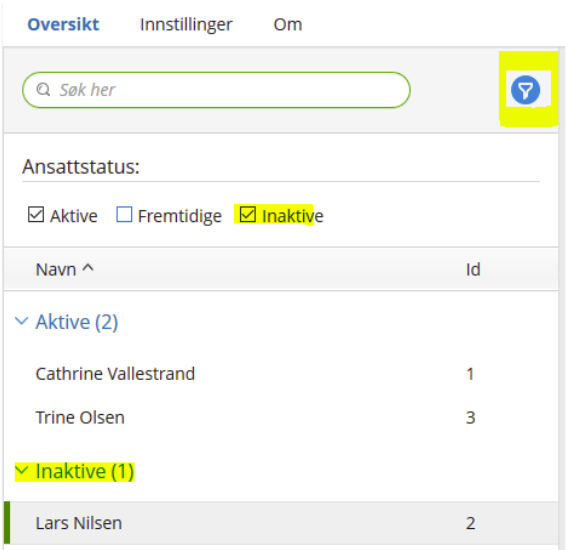Screen dimensions: 570x550
Task: Open the Om tab
Action: [x=288, y=25]
